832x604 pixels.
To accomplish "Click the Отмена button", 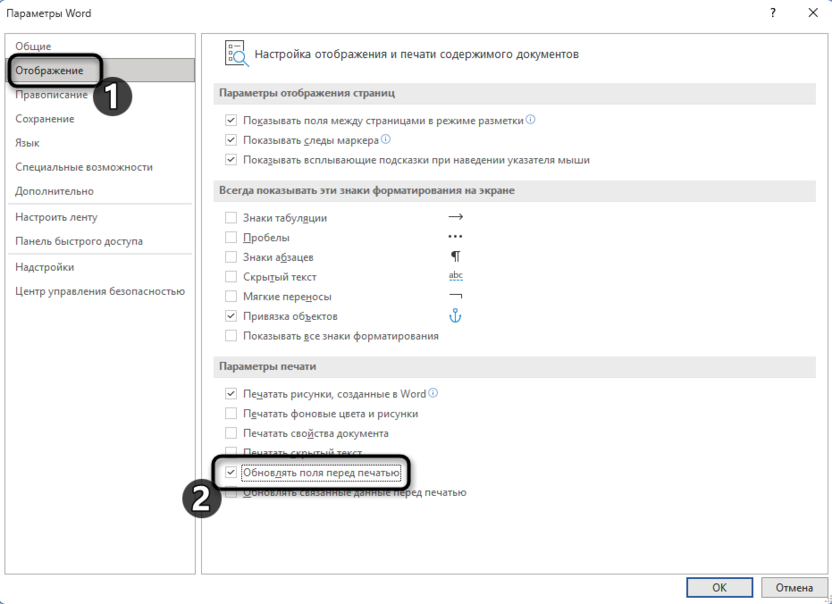I will [792, 587].
